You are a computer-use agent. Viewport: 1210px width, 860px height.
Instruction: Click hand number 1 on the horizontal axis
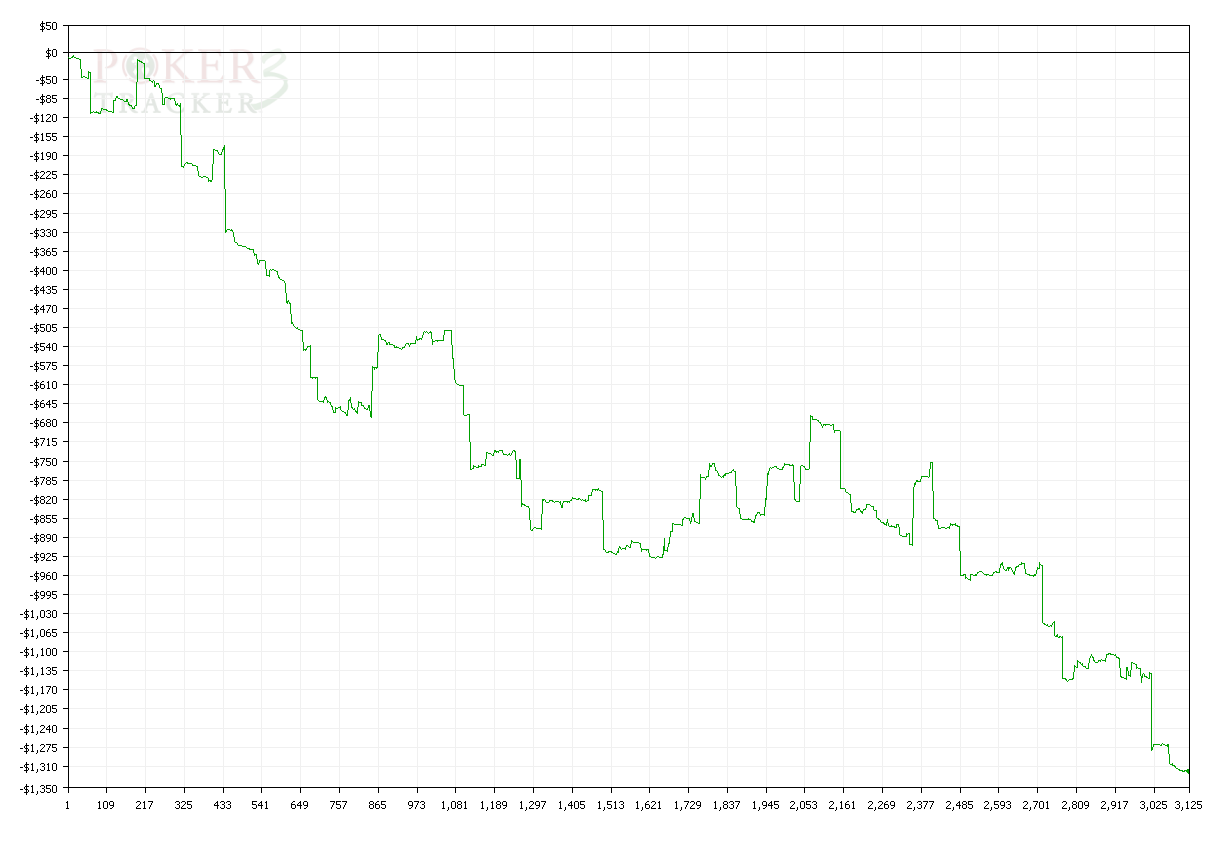[x=67, y=804]
